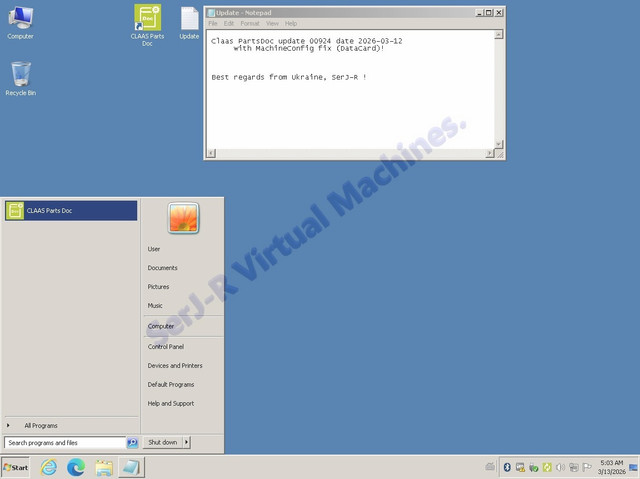Click the Notepad title bar icon
The height and width of the screenshot is (479, 640).
211,13
